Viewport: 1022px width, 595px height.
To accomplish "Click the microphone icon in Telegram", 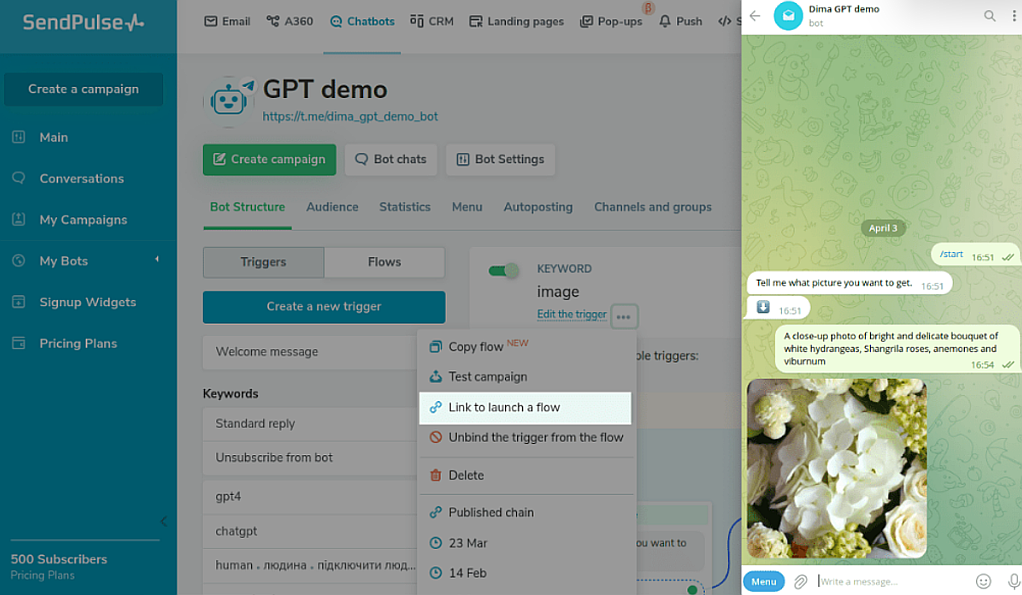I will click(1014, 581).
